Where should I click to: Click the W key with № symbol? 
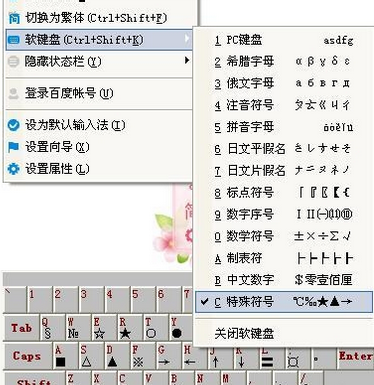78,328
